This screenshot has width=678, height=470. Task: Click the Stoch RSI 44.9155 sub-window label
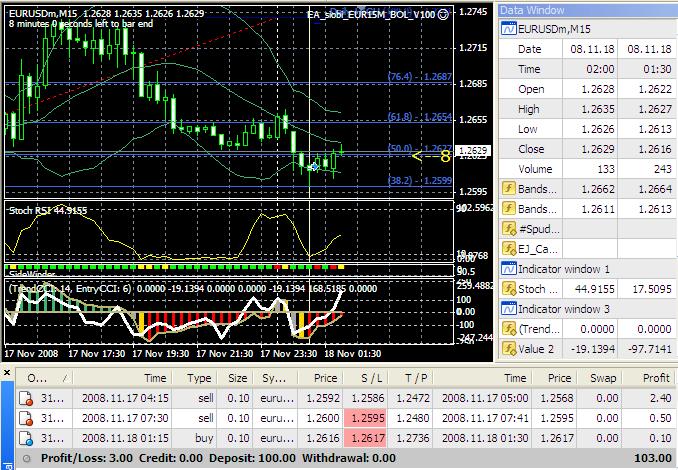click(x=48, y=211)
